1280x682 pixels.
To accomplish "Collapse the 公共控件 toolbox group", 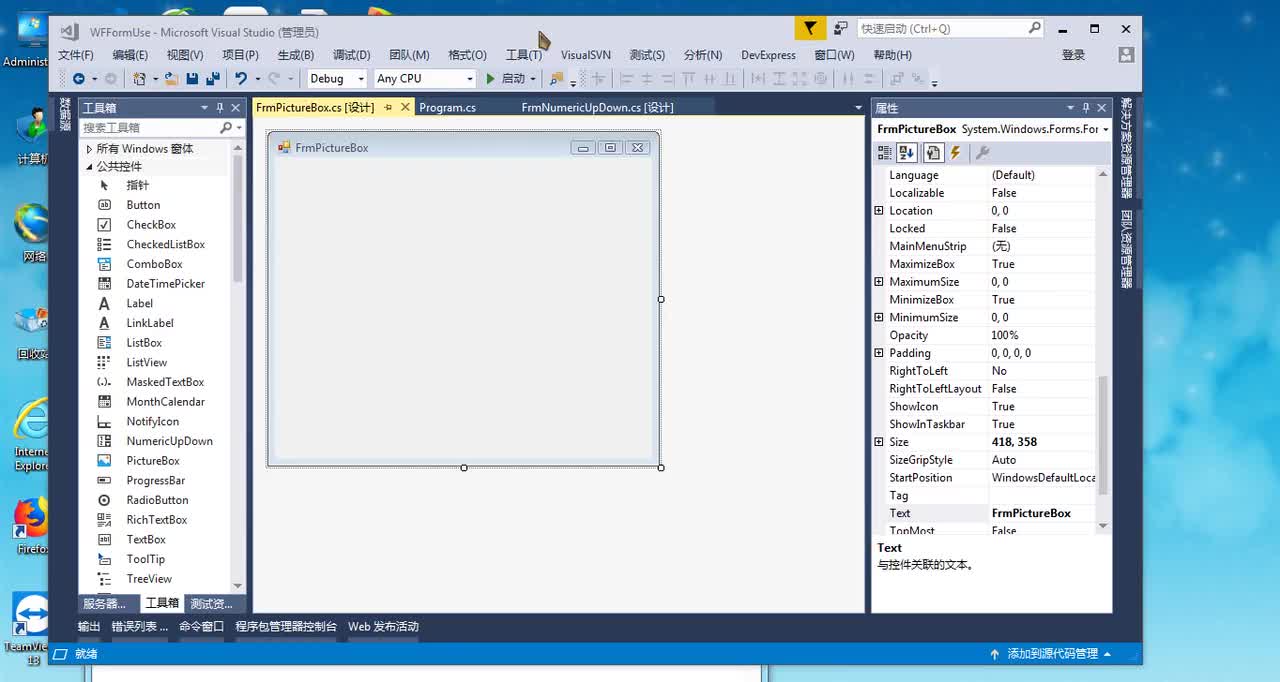I will [89, 167].
